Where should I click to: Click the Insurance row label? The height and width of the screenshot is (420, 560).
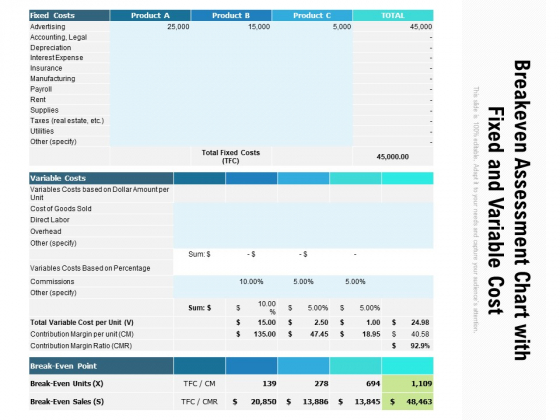coord(46,68)
